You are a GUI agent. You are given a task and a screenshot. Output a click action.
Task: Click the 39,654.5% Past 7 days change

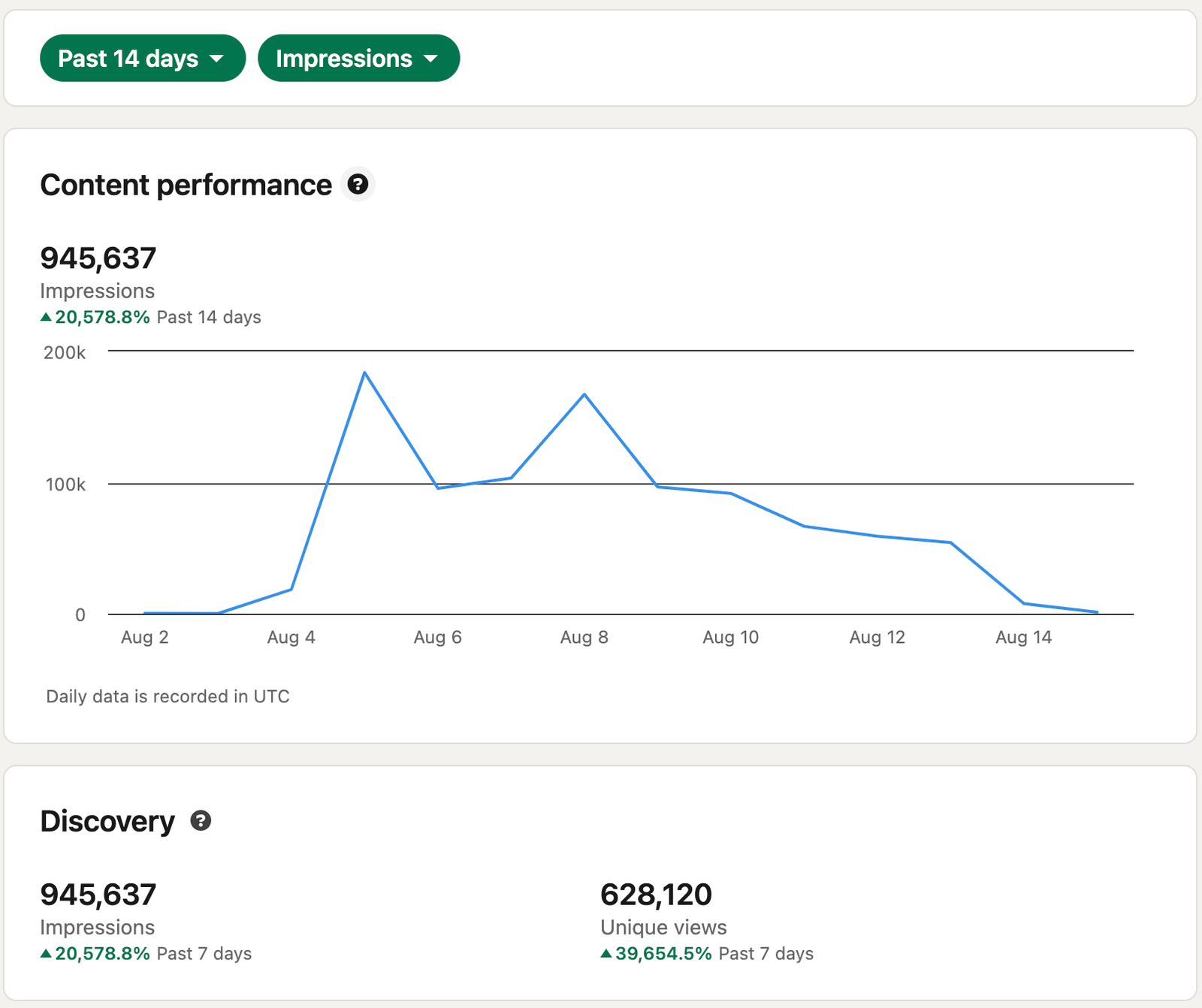pos(707,953)
